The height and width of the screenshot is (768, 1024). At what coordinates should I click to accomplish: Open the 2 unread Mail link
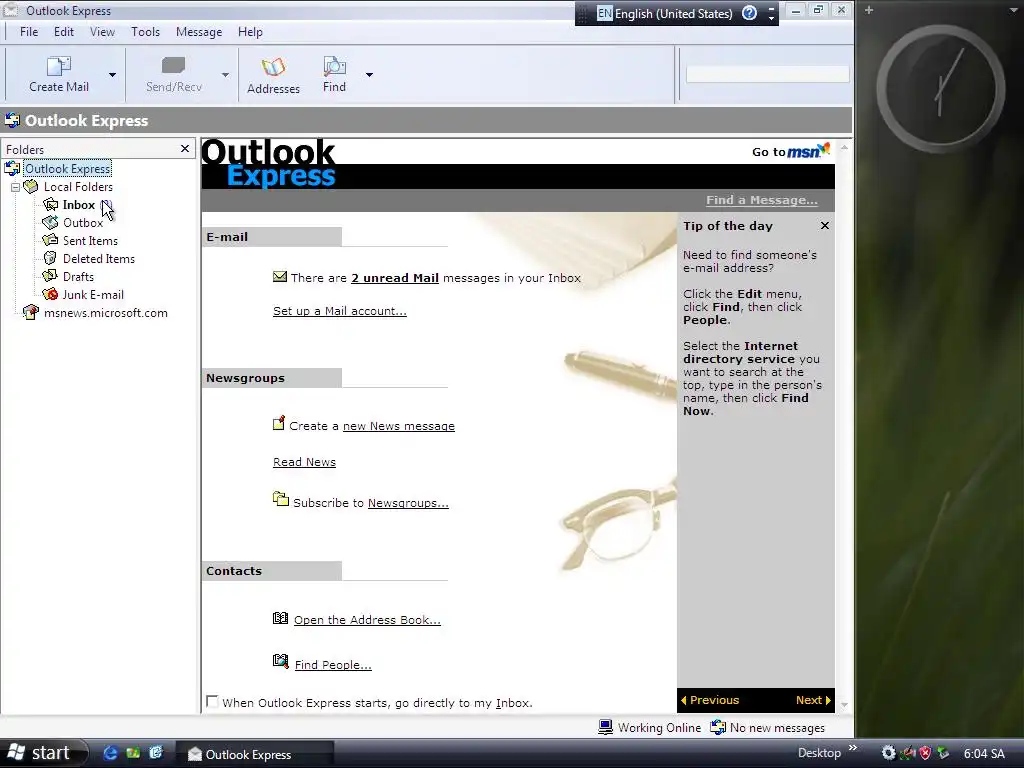[395, 278]
